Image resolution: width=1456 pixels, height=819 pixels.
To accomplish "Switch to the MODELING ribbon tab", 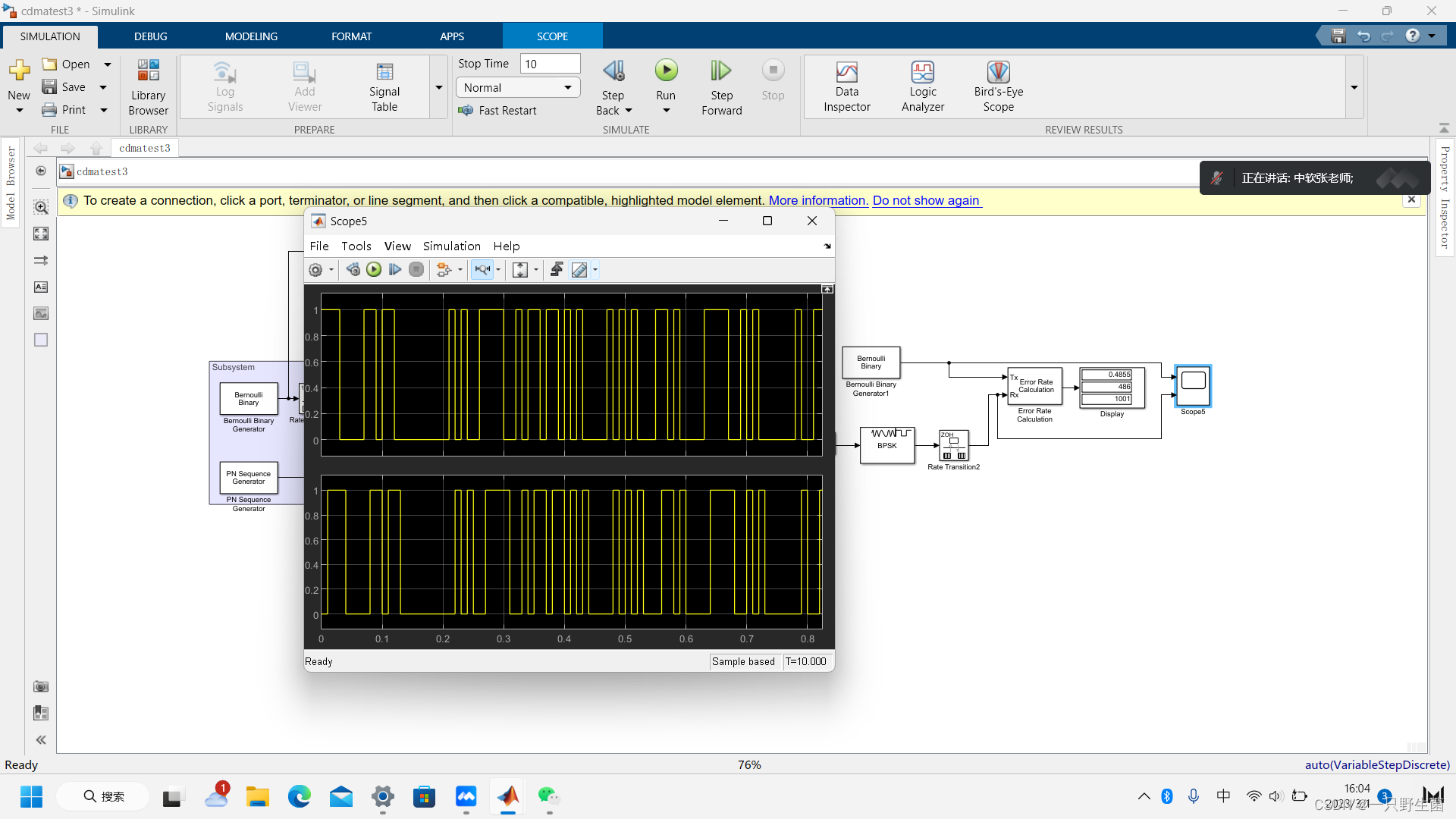I will point(251,36).
